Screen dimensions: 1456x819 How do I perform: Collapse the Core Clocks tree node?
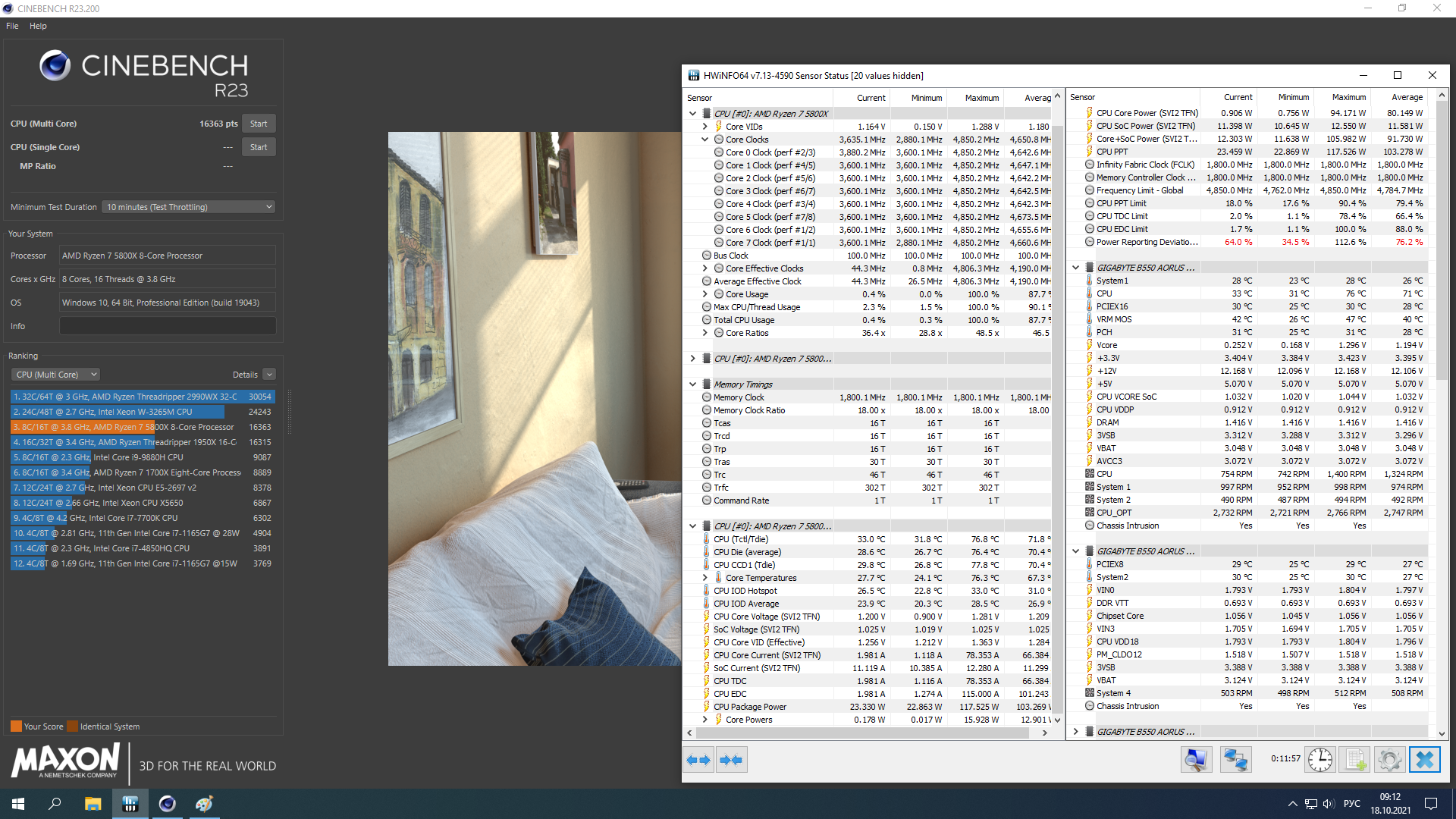[704, 140]
